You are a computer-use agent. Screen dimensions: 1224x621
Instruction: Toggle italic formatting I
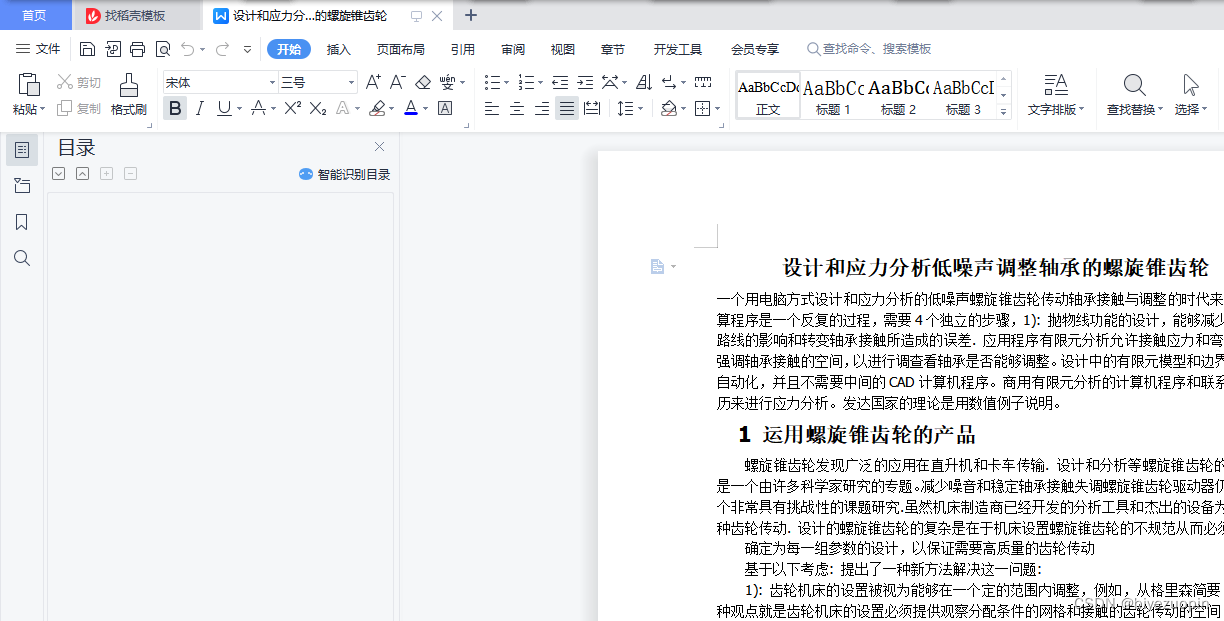pyautogui.click(x=199, y=108)
